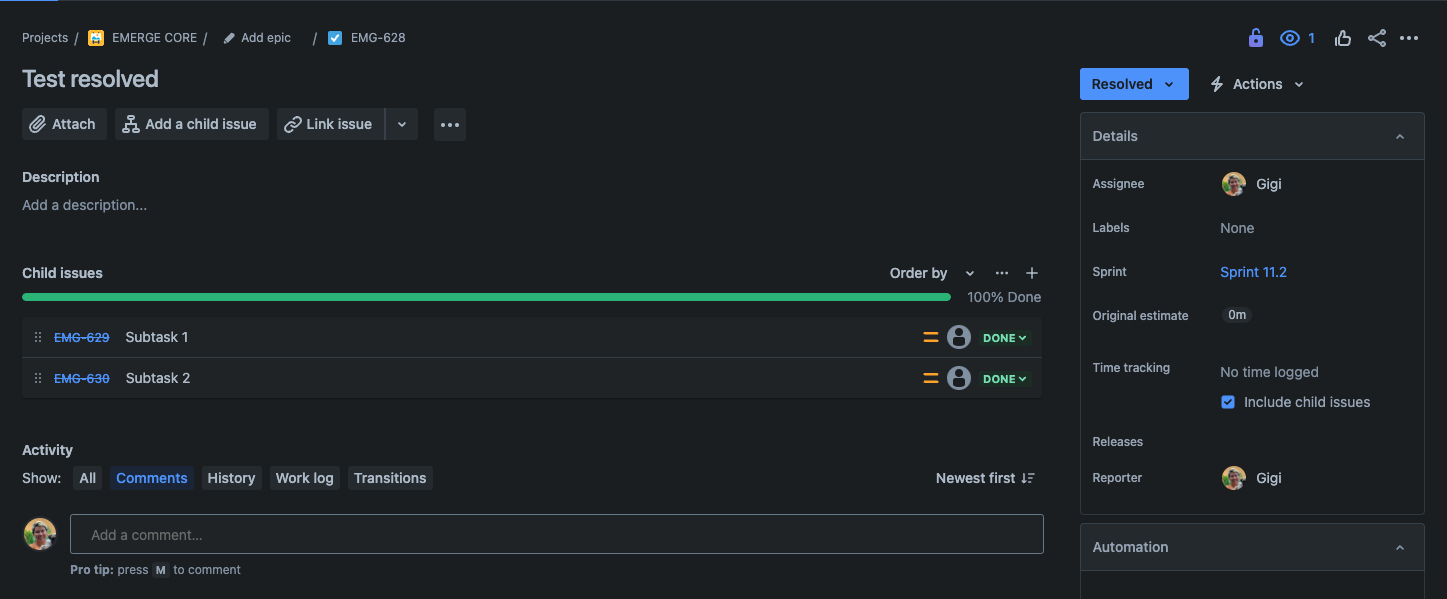The width and height of the screenshot is (1447, 599).
Task: Open the share icon menu
Action: tap(1377, 38)
